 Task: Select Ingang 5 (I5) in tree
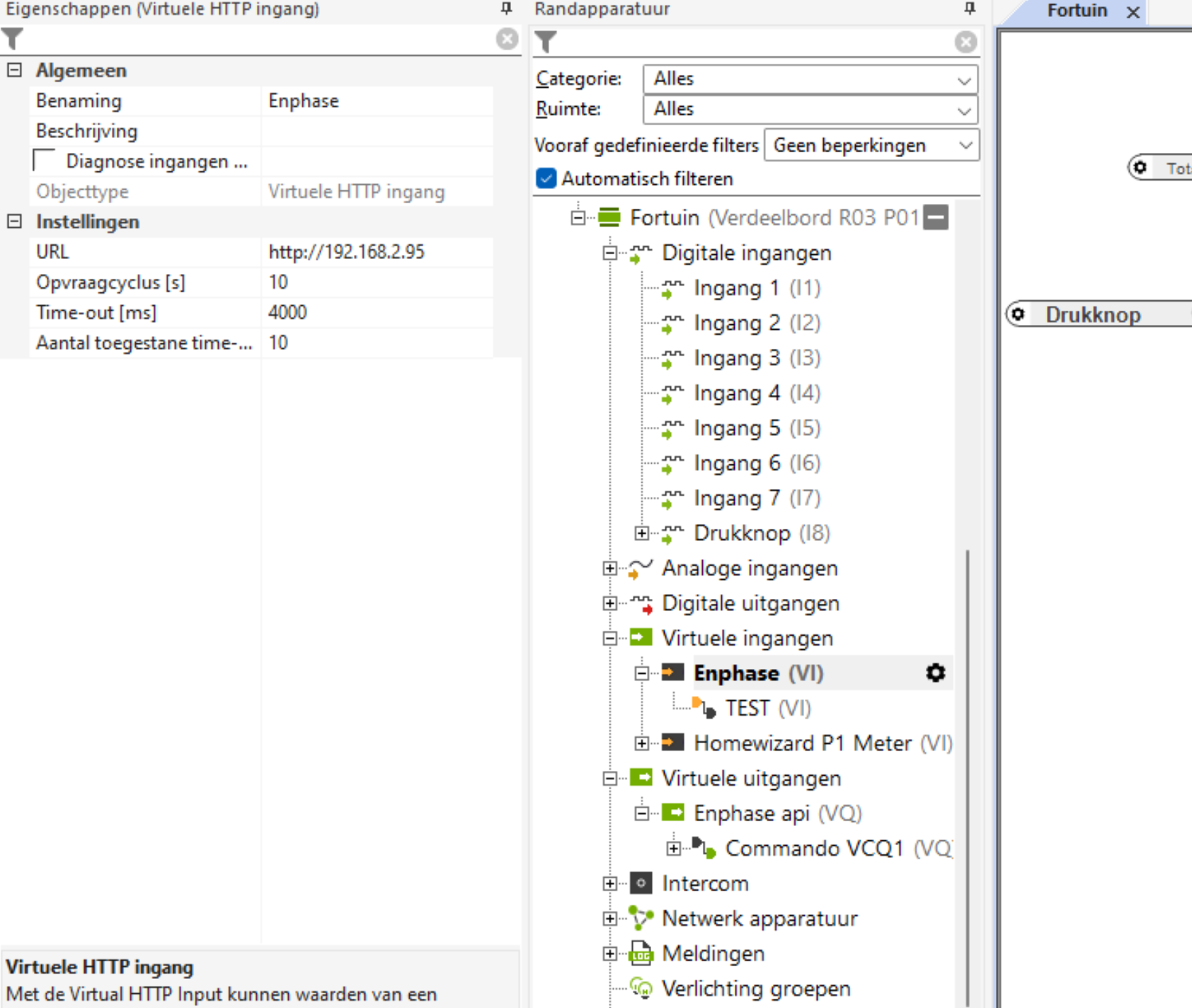point(757,428)
